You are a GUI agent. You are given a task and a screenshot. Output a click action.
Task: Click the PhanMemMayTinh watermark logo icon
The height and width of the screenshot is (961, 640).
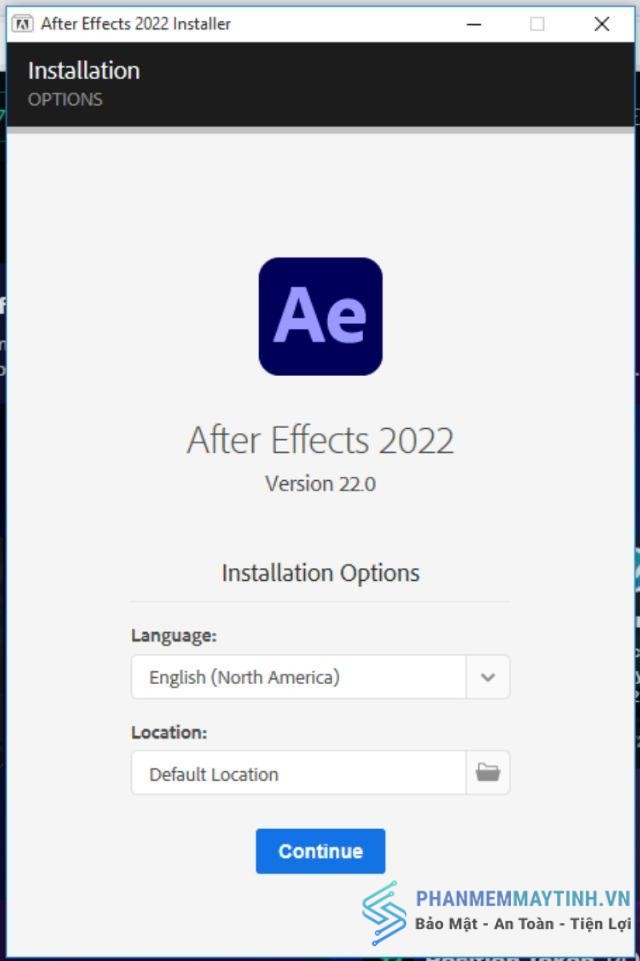[384, 913]
